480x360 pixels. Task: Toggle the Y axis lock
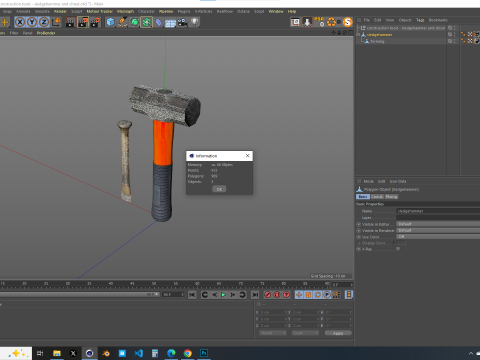click(32, 22)
